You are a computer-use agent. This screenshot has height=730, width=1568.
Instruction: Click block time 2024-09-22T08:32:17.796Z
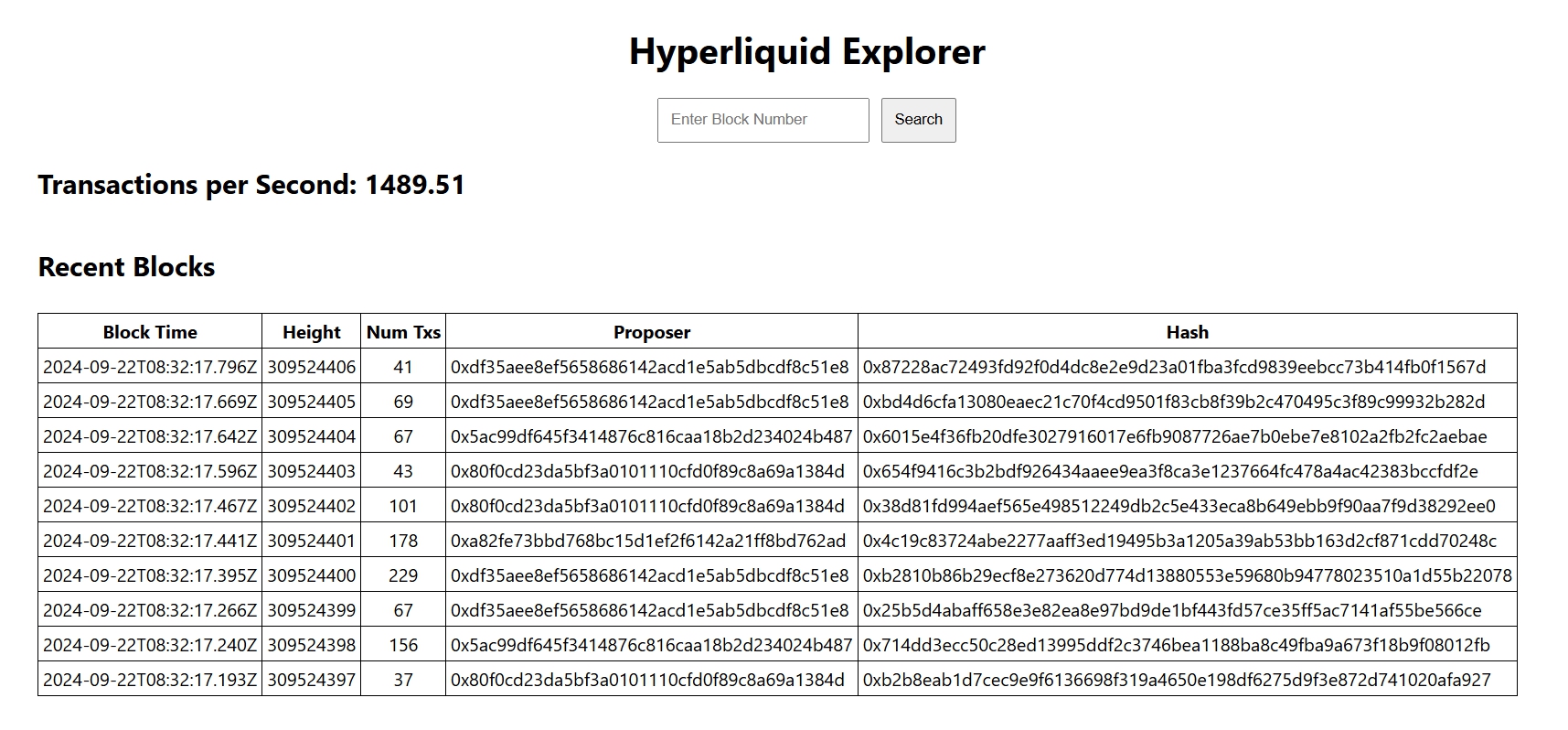150,367
